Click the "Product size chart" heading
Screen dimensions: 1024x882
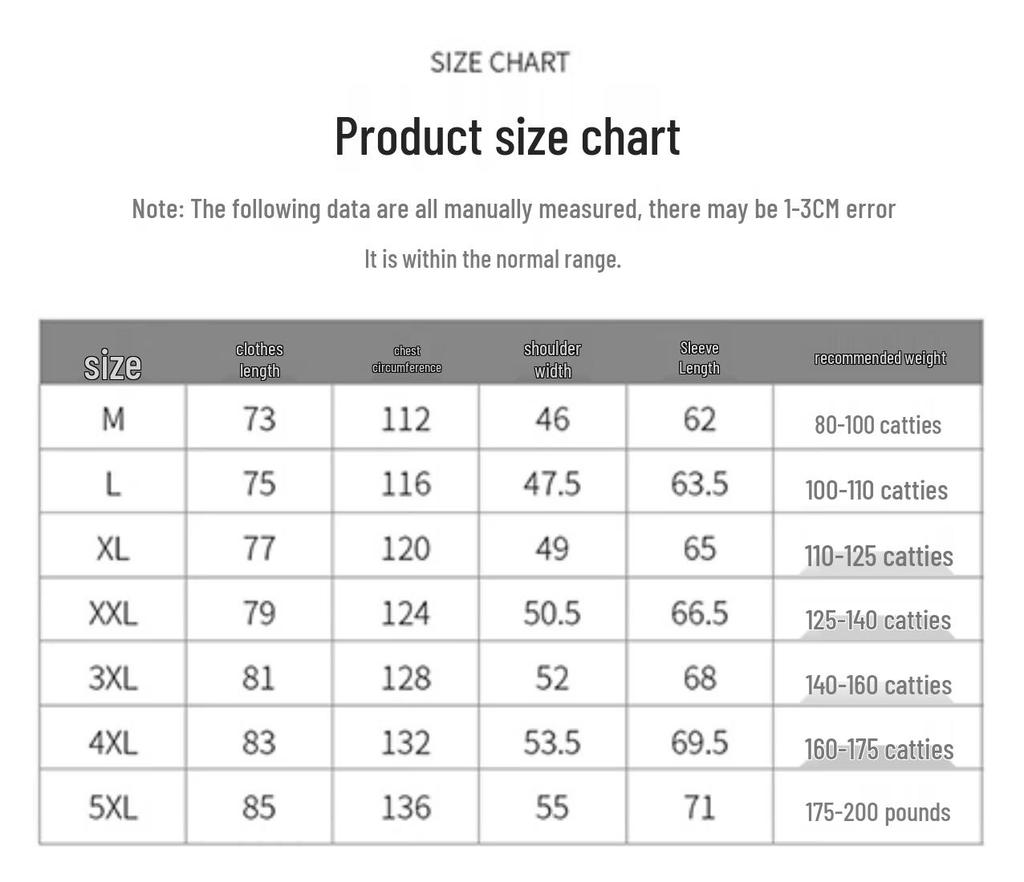(507, 136)
